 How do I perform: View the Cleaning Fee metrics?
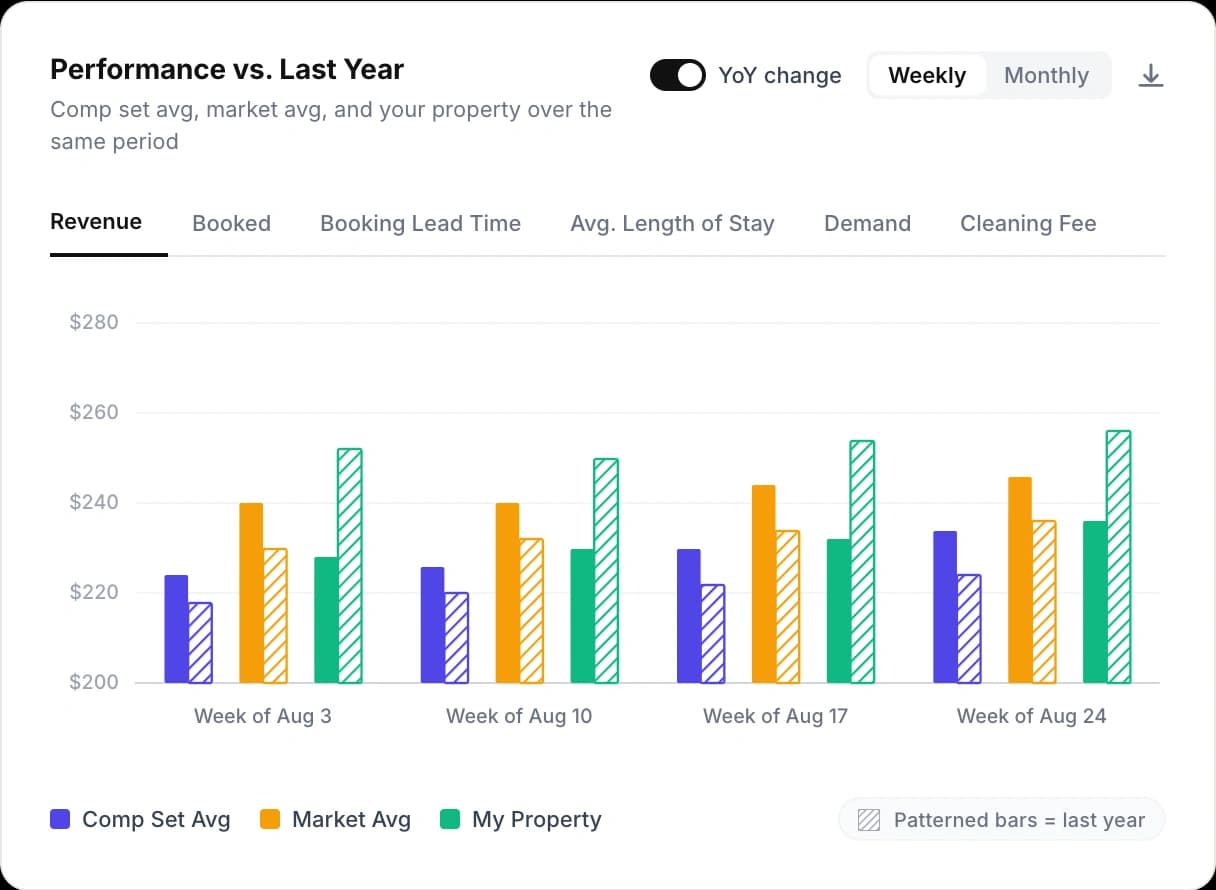1028,223
